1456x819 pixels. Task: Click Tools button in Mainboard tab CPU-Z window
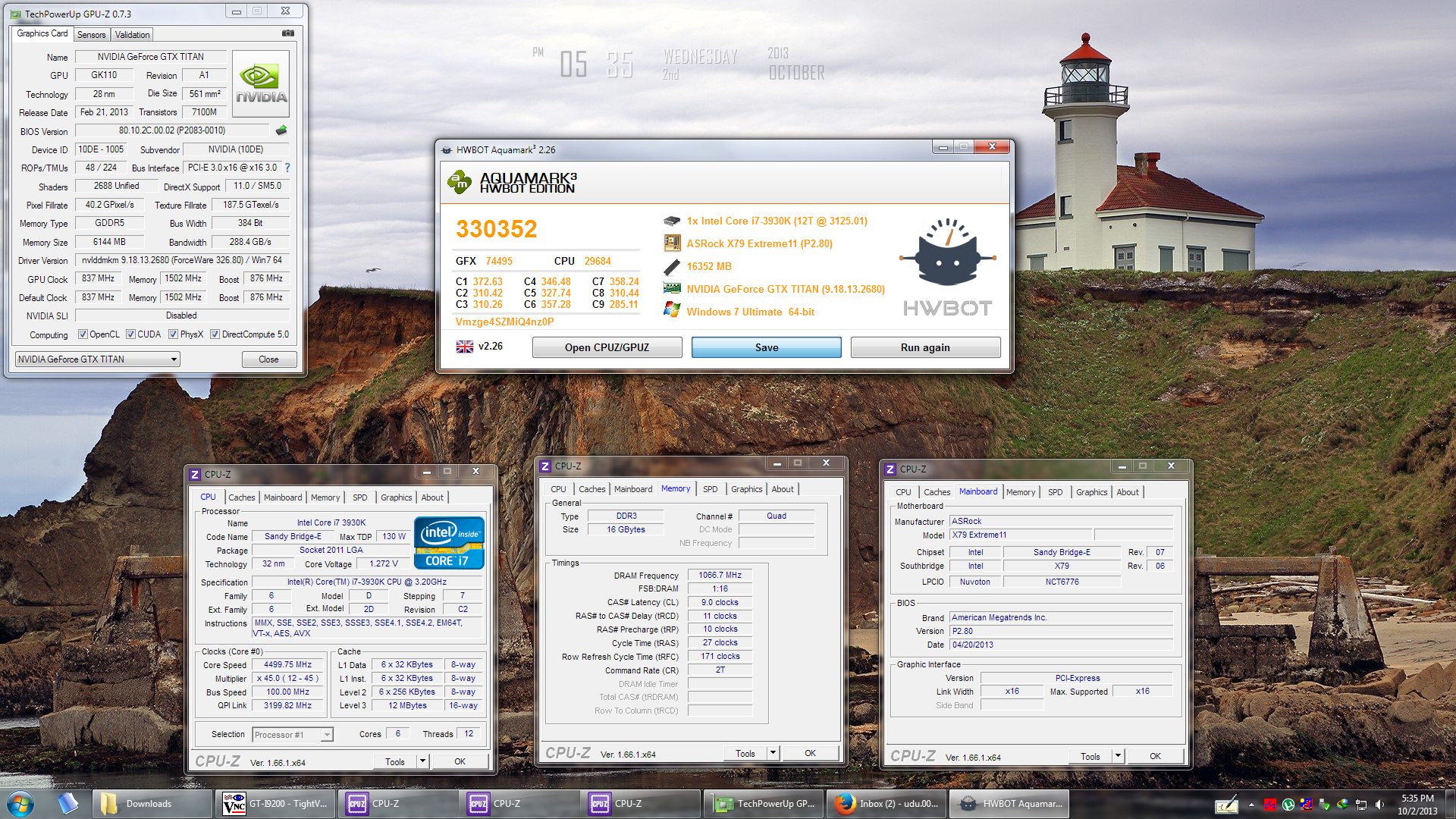coord(1090,756)
